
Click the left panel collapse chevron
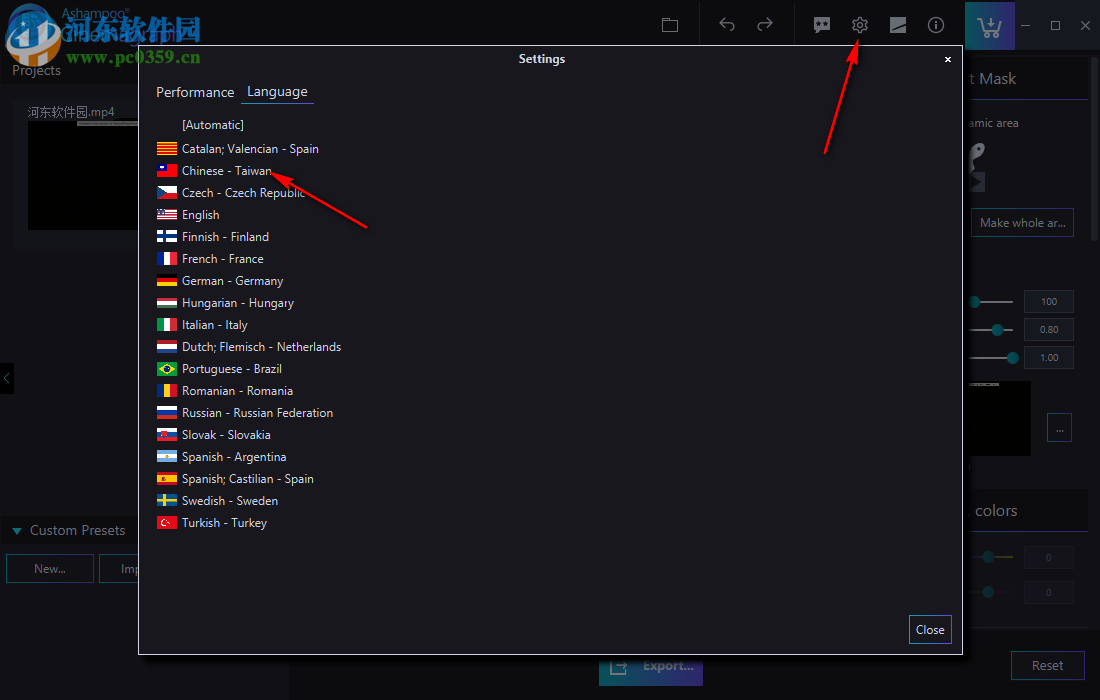(x=6, y=378)
